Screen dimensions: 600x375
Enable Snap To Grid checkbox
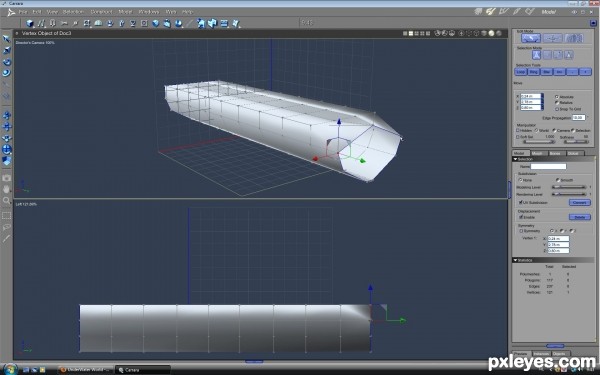(x=557, y=109)
